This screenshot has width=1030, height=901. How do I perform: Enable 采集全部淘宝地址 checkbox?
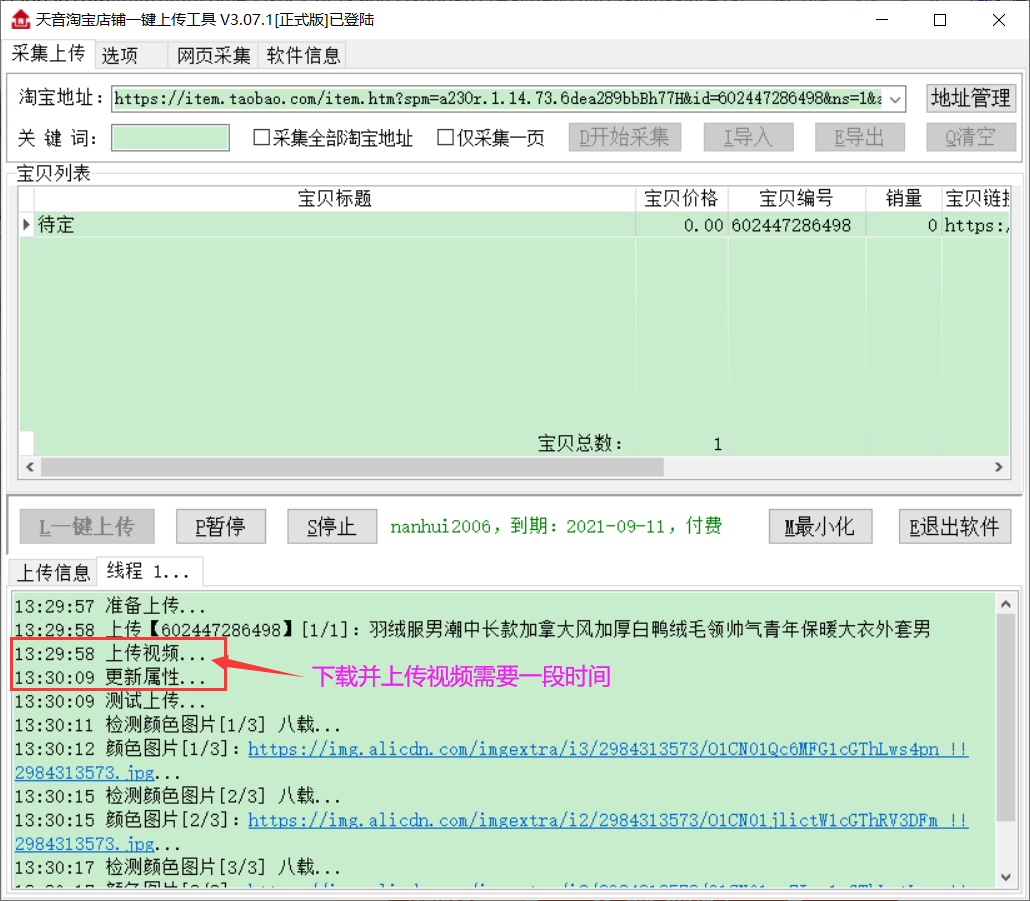tap(262, 138)
